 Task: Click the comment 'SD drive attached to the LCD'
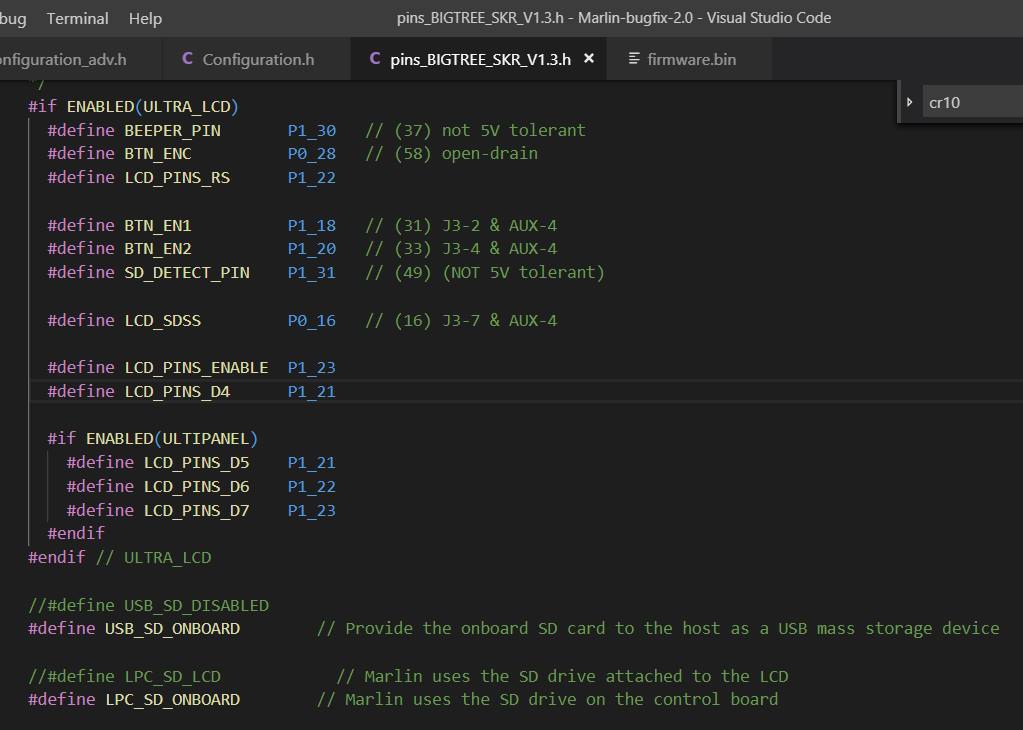654,677
